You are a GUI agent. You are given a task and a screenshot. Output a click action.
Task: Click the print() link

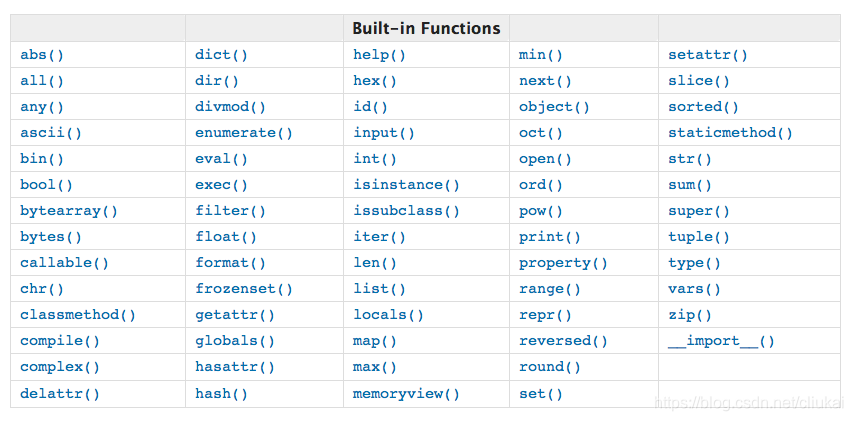click(550, 237)
